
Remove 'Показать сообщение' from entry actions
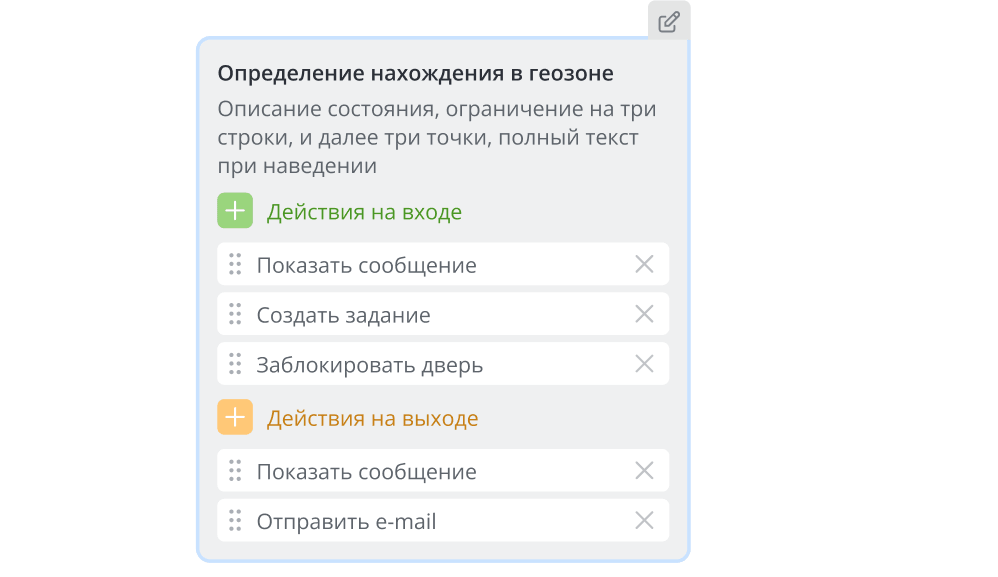click(646, 264)
